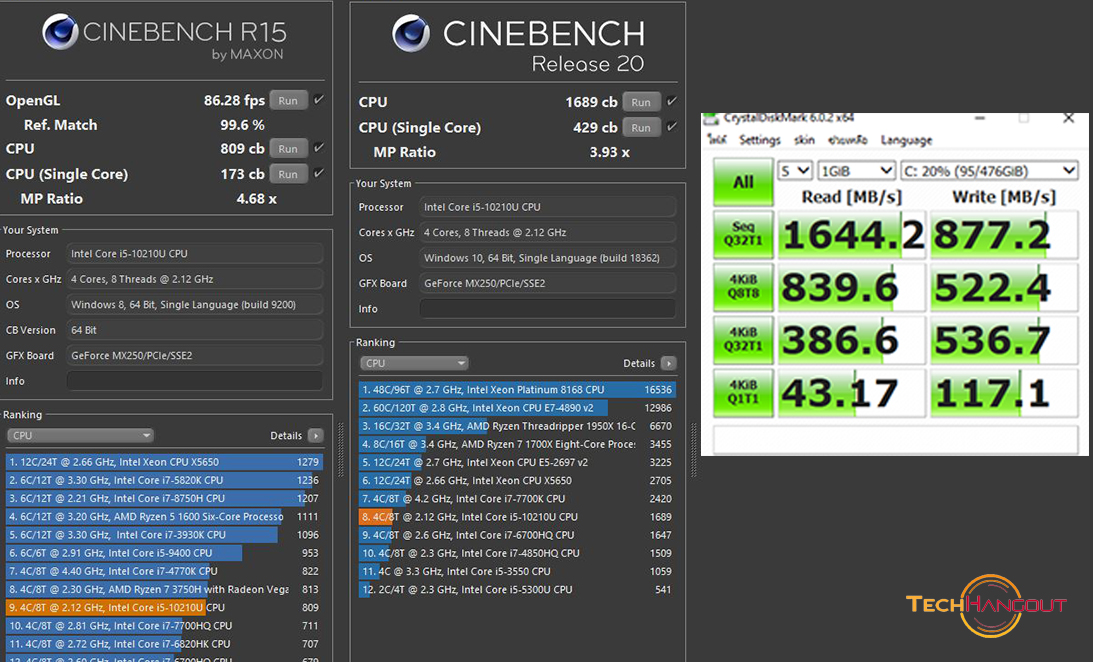Run the CPU test in Cinebench R20
This screenshot has width=1093, height=662.
point(641,102)
